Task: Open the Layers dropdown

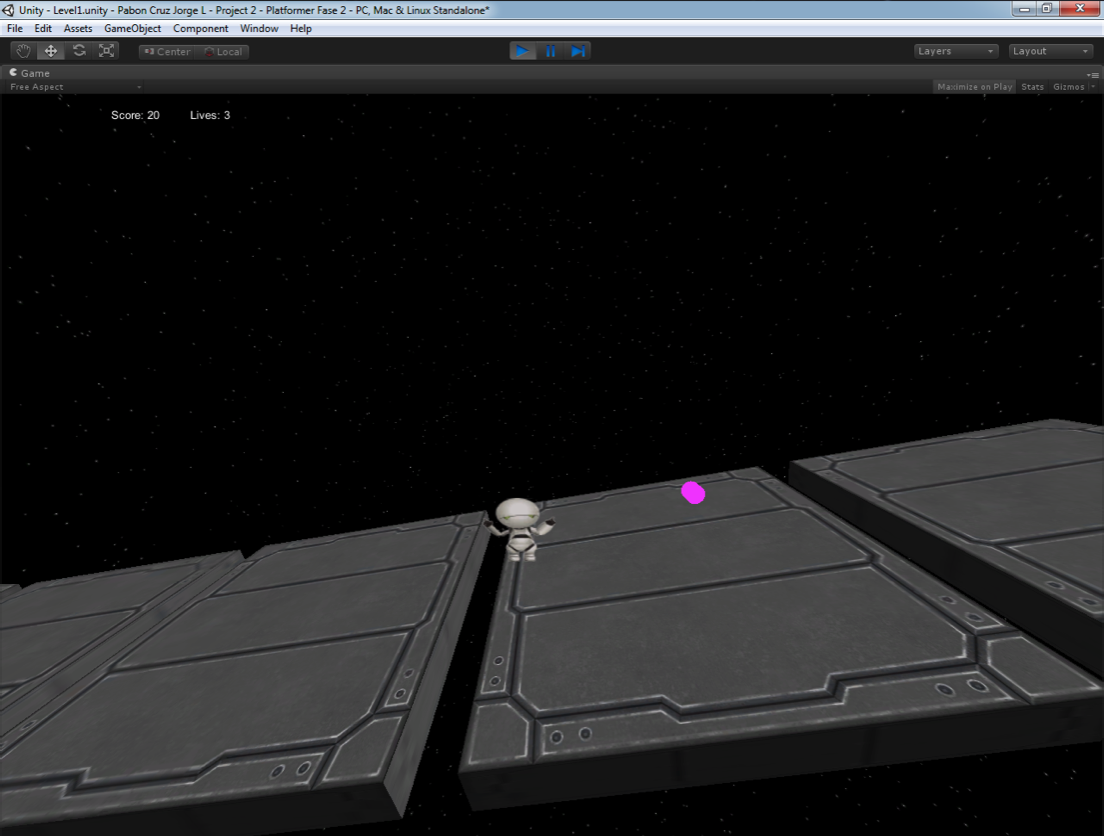Action: [956, 51]
